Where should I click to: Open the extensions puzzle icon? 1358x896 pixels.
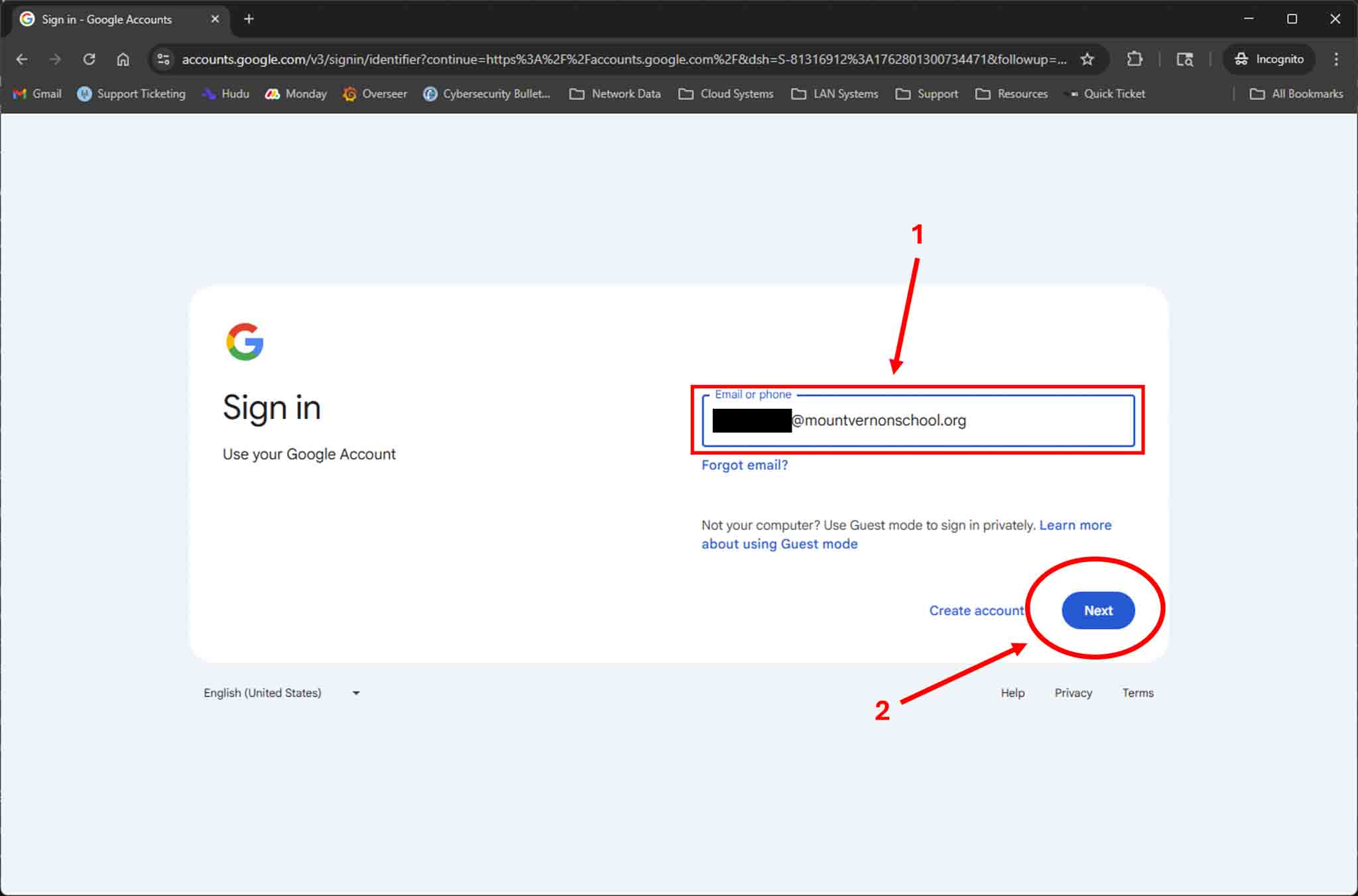pos(1135,59)
